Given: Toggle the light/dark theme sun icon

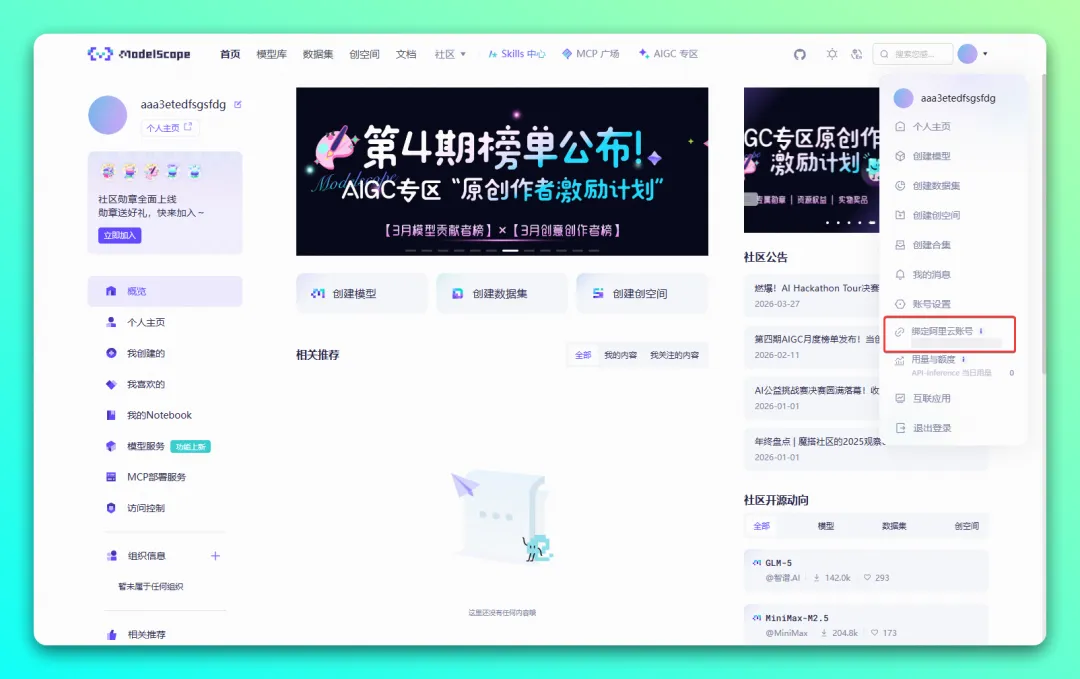Looking at the screenshot, I should pos(832,54).
